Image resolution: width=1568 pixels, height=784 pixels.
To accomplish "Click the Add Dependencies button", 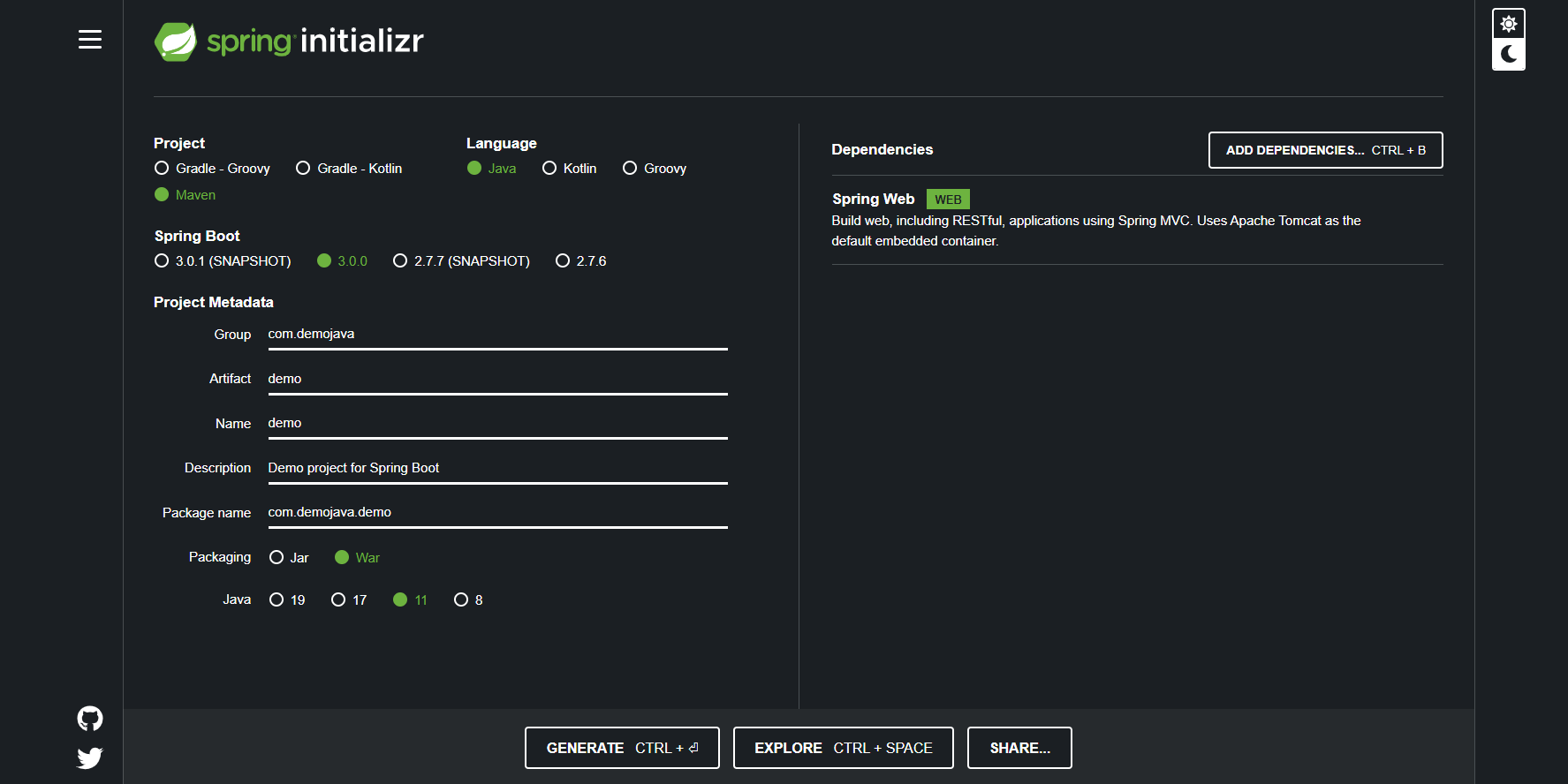I will [x=1325, y=150].
